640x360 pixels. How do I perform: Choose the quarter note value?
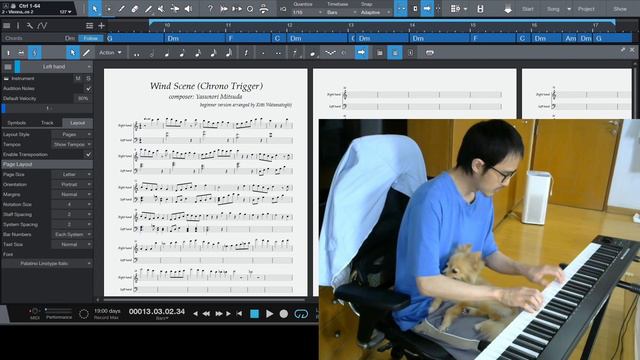tap(167, 53)
